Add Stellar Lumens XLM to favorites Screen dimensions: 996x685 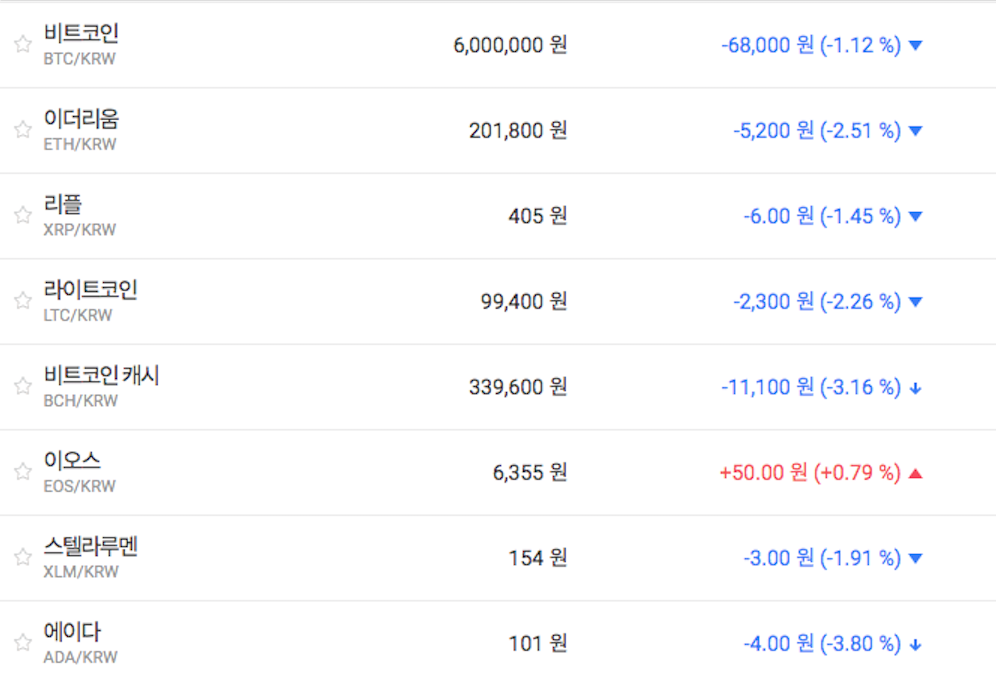point(23,557)
